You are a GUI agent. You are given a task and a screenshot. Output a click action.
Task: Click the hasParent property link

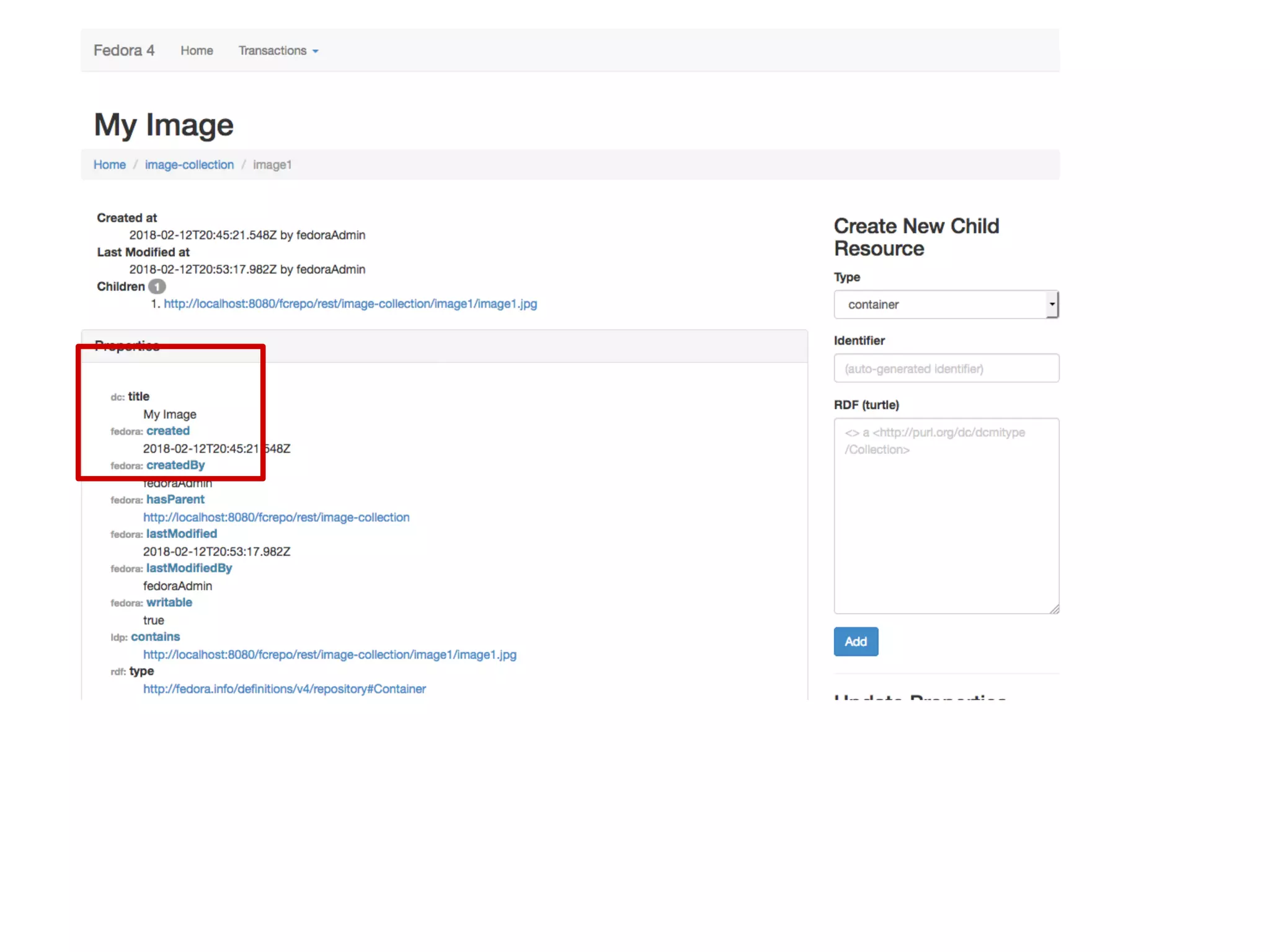coord(175,500)
